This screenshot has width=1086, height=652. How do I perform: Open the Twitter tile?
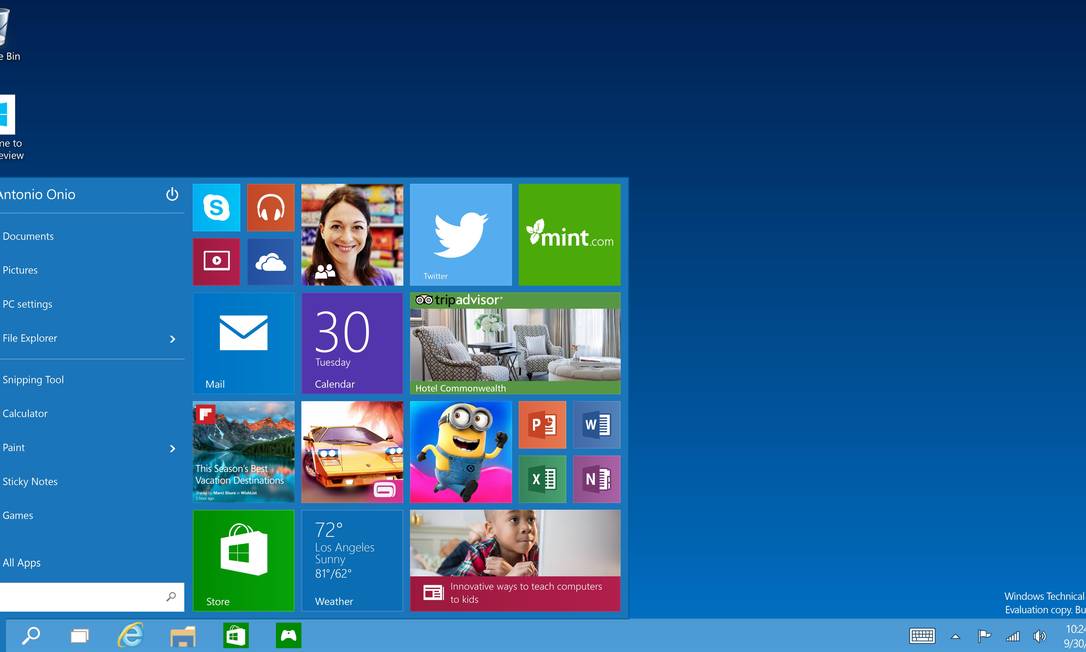(x=460, y=234)
